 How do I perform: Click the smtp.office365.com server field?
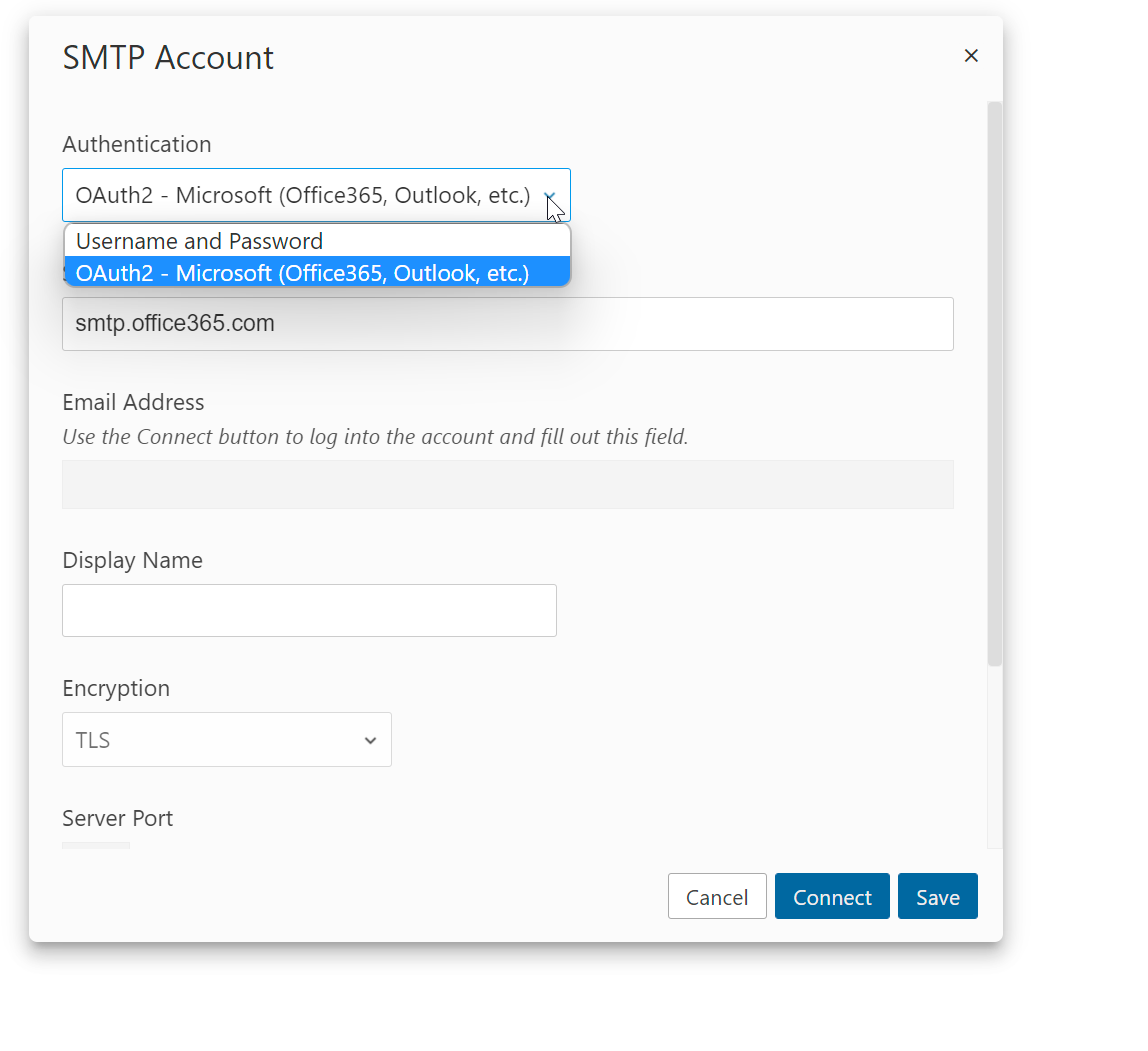pyautogui.click(x=507, y=324)
